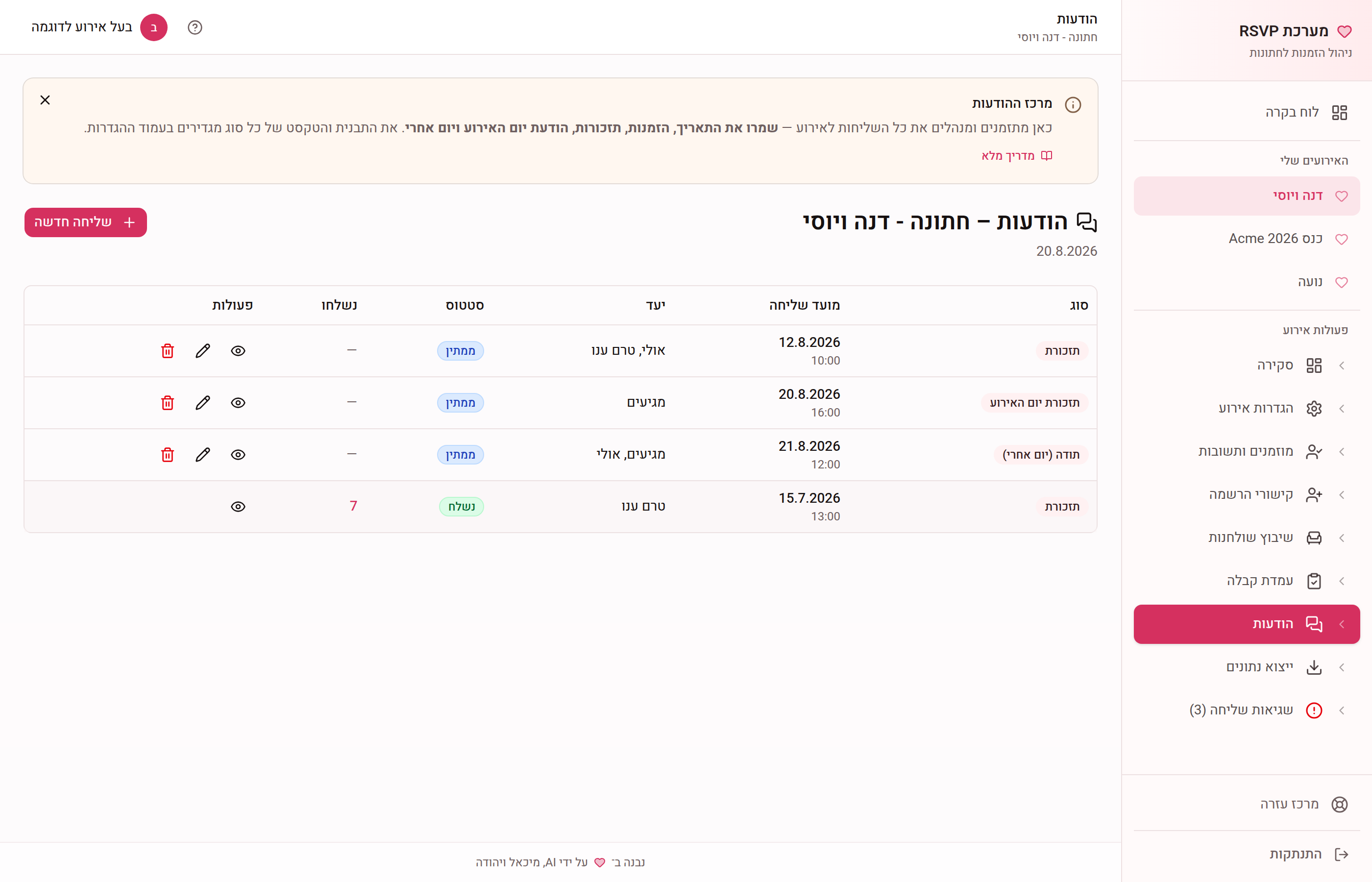Expand the שיבוץ שולחנות chevron

coord(1342,538)
